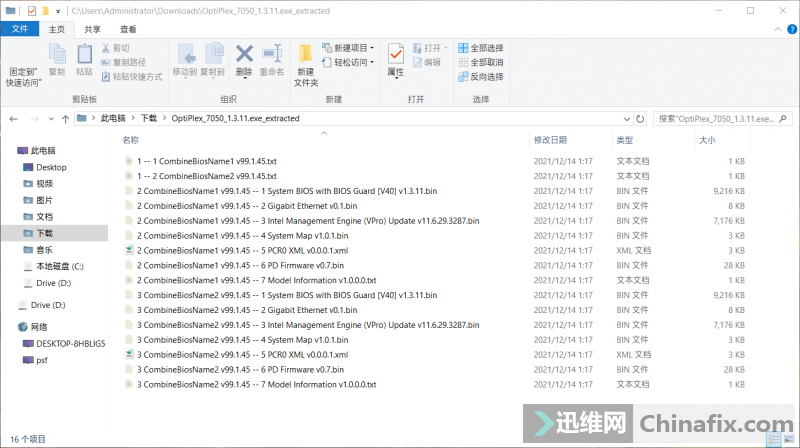Select 2 CombineBiosName1 System BIOS with BIOS Guard file

(287, 191)
